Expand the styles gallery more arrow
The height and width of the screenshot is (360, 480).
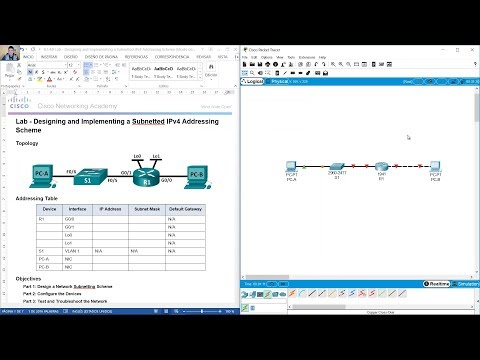click(200, 78)
